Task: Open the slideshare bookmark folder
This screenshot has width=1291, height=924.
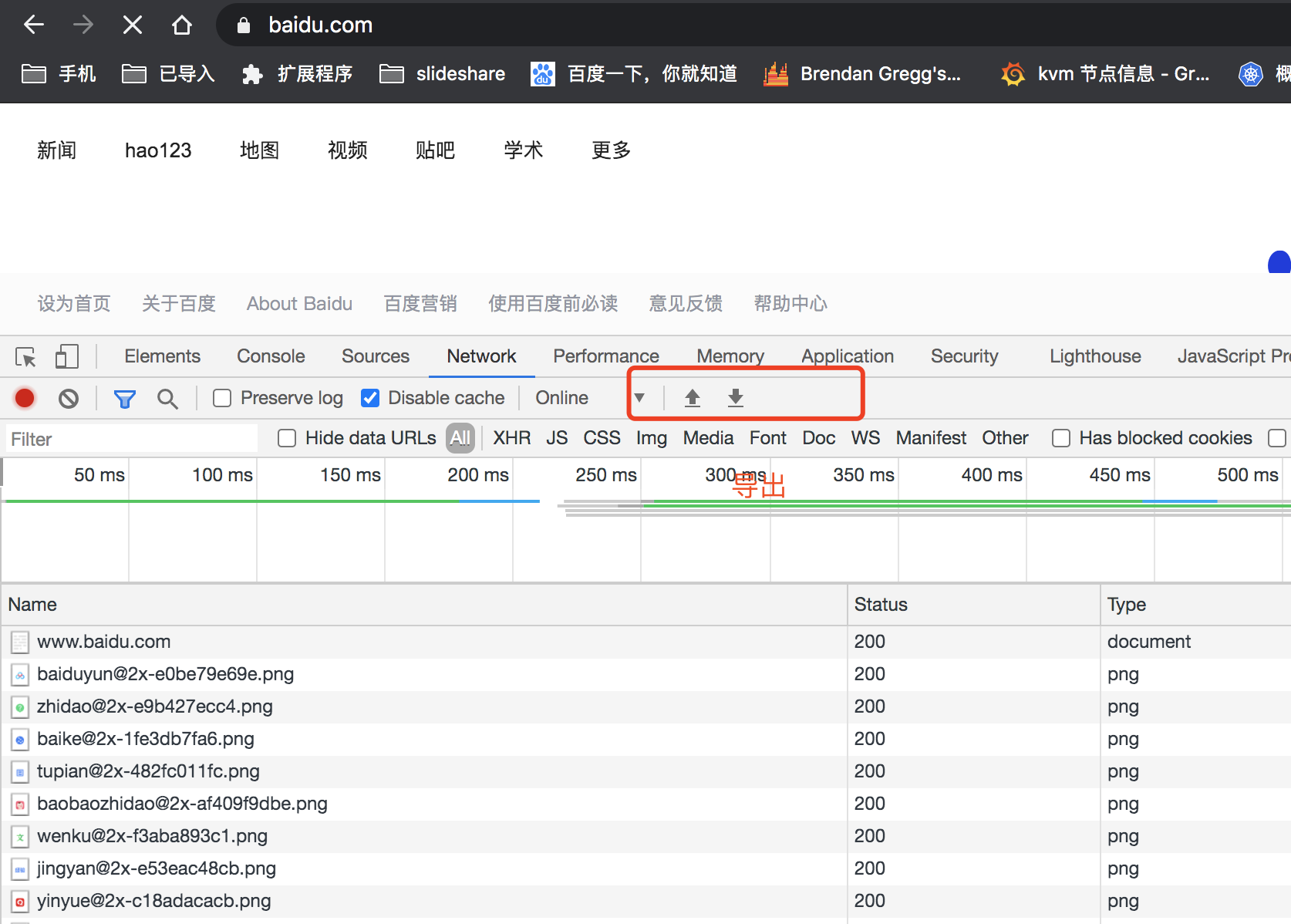Action: (443, 74)
